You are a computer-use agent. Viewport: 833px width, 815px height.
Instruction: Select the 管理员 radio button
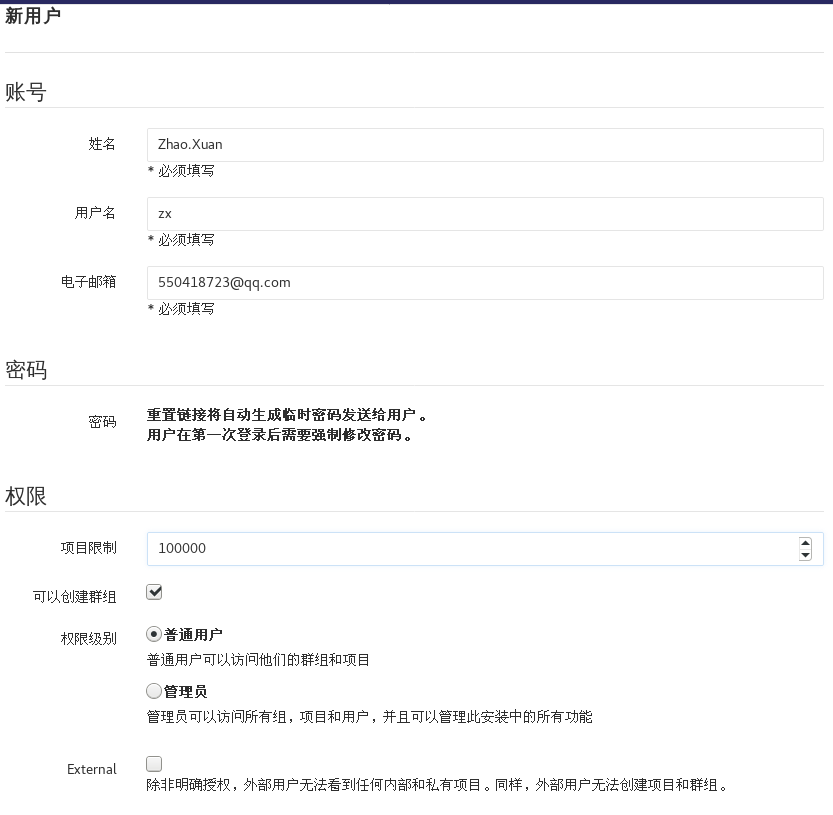click(154, 691)
